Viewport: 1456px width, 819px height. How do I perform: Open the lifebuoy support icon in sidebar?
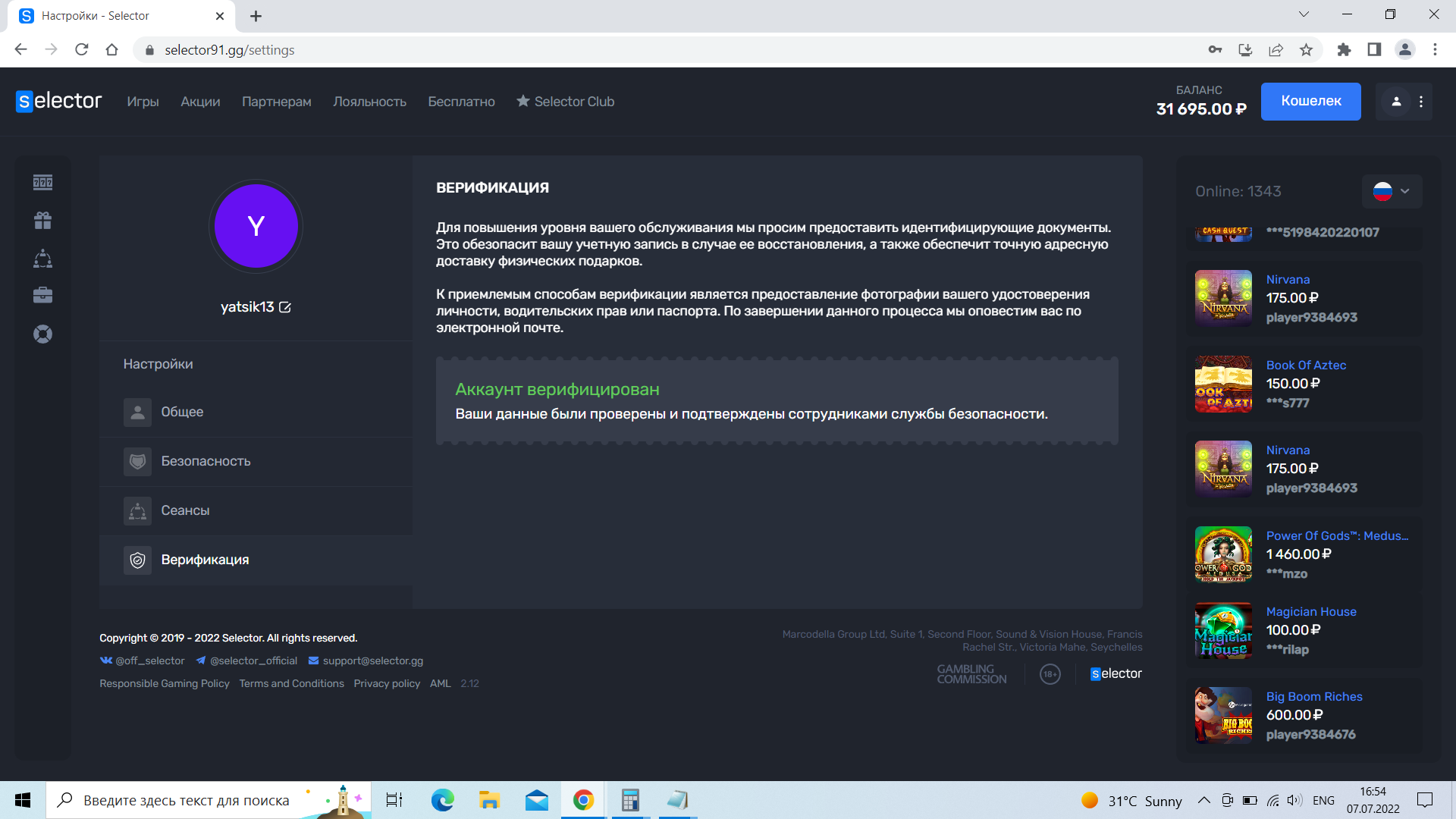42,334
